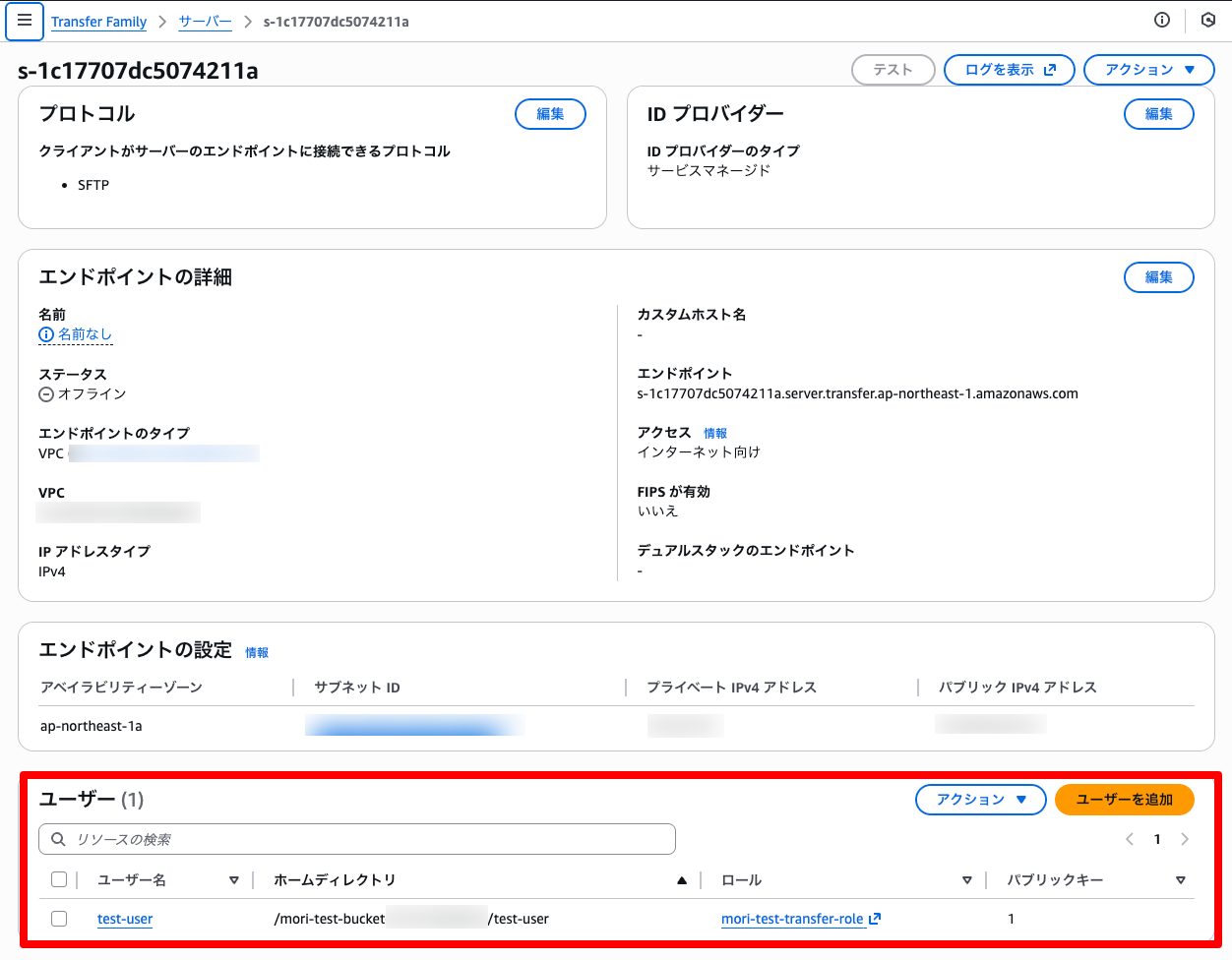Select all users with the header checkbox

[x=59, y=879]
